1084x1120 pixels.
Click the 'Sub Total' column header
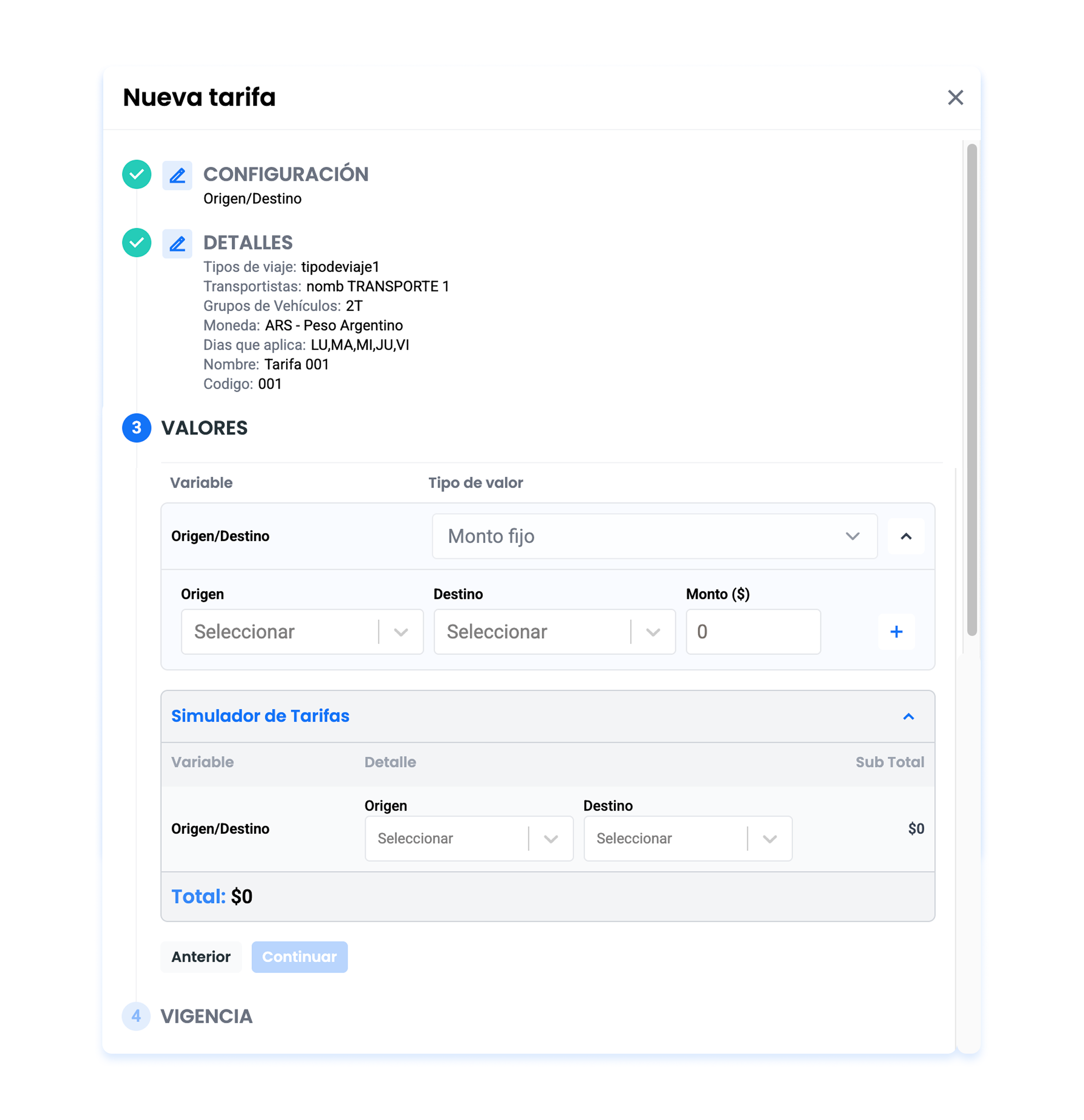pos(890,762)
